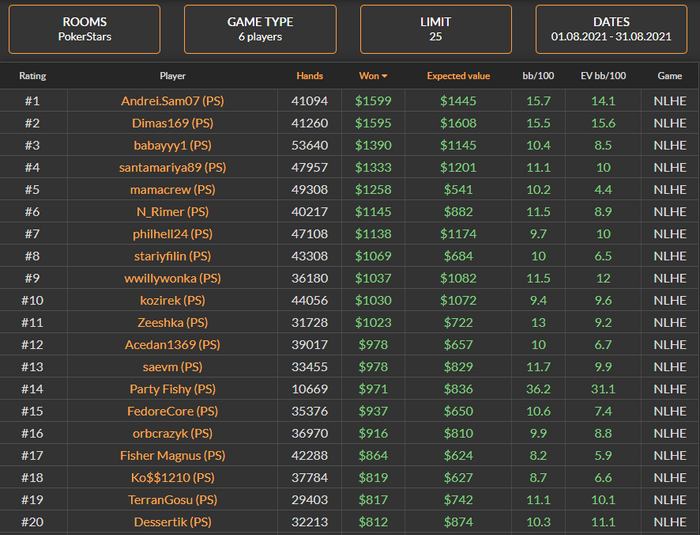This screenshot has height=535, width=700.
Task: View Party Fishy (PS) player stats
Action: click(x=172, y=389)
